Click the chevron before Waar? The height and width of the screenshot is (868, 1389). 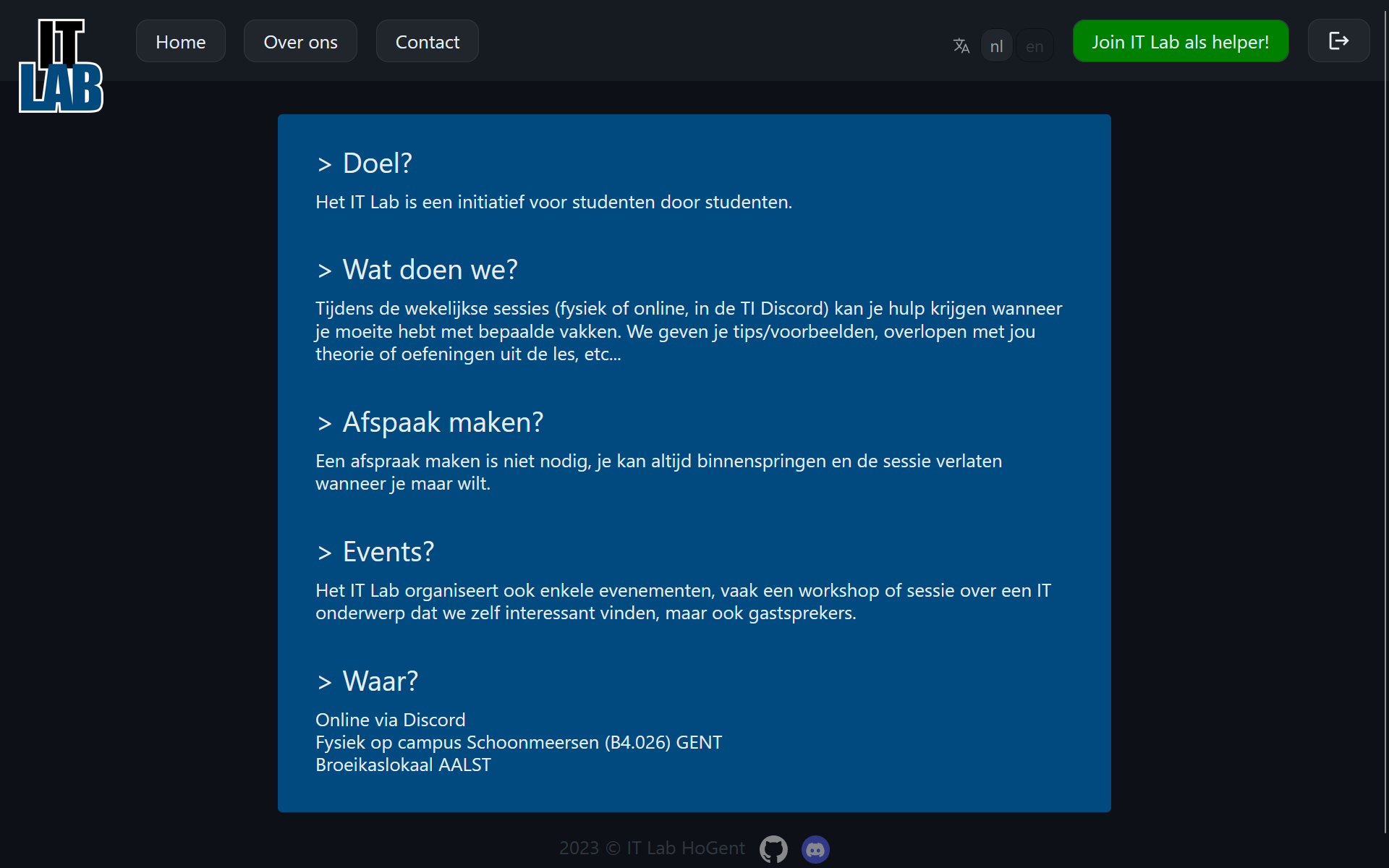pyautogui.click(x=324, y=683)
